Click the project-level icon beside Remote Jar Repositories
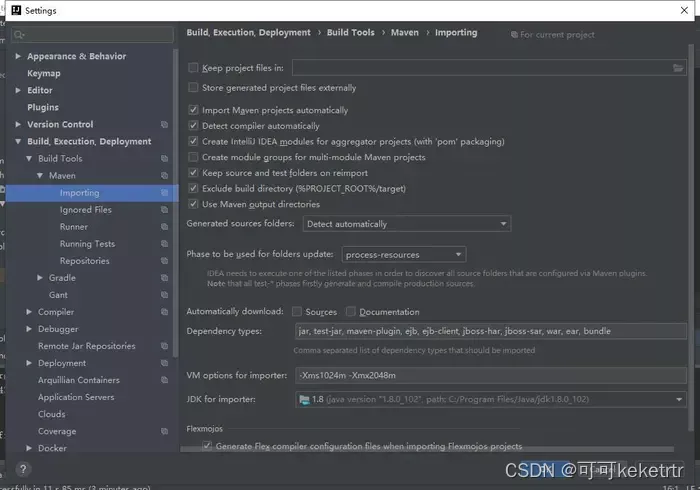The width and height of the screenshot is (700, 490). tap(164, 346)
